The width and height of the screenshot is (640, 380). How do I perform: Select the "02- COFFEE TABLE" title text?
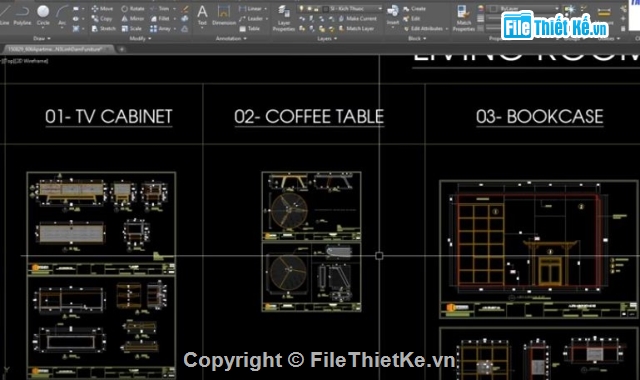tap(309, 117)
